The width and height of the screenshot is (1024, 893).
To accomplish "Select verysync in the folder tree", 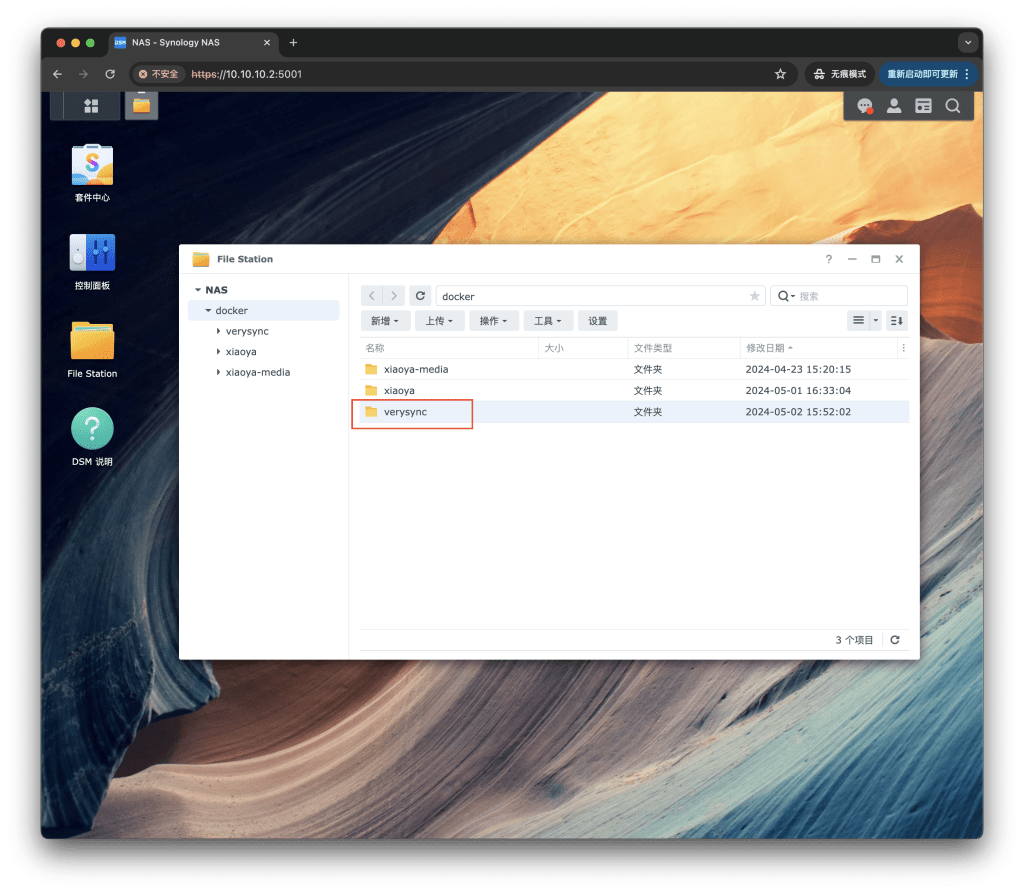I will tap(247, 331).
